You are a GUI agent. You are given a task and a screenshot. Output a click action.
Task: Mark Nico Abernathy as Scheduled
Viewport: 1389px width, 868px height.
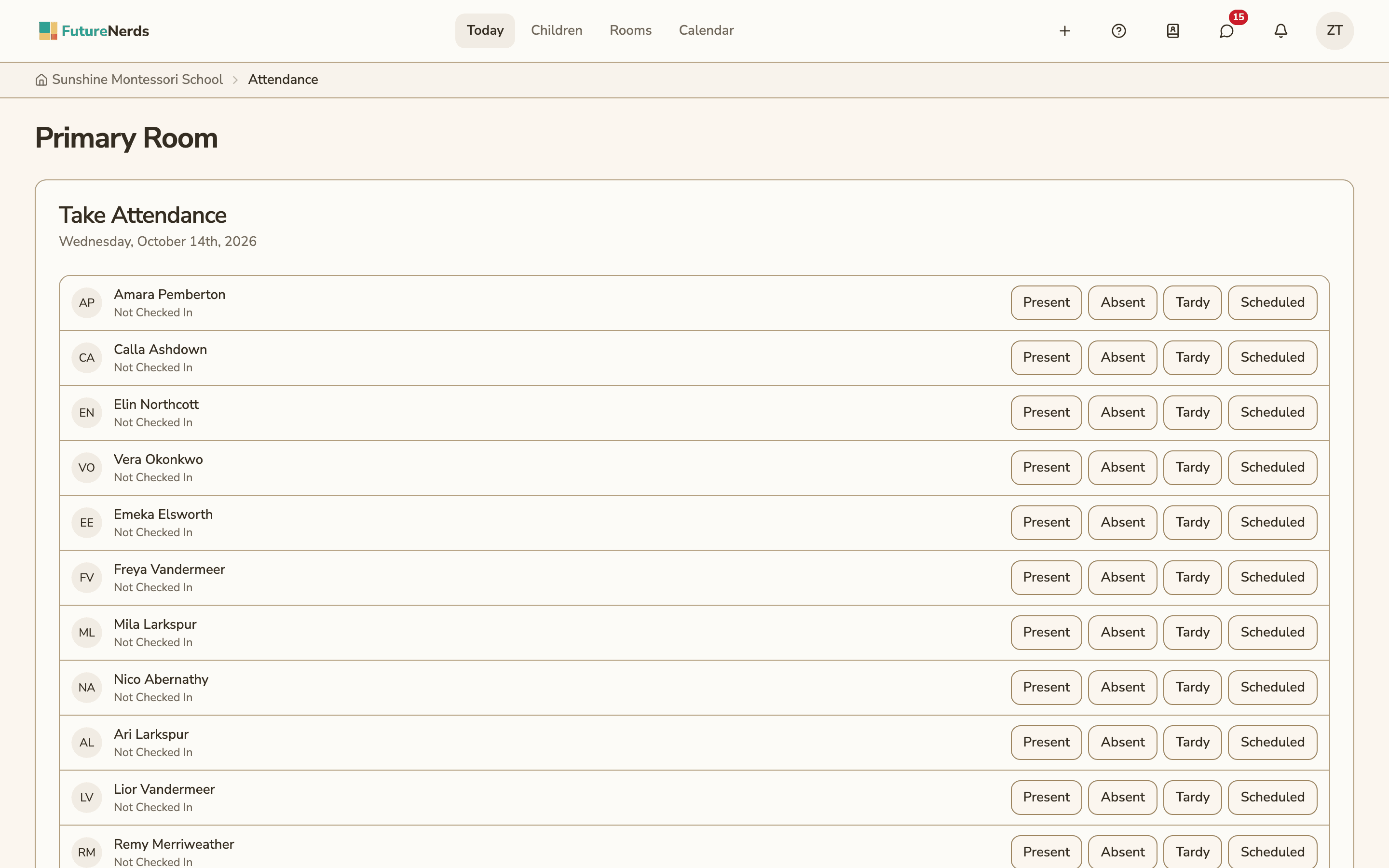click(x=1272, y=688)
